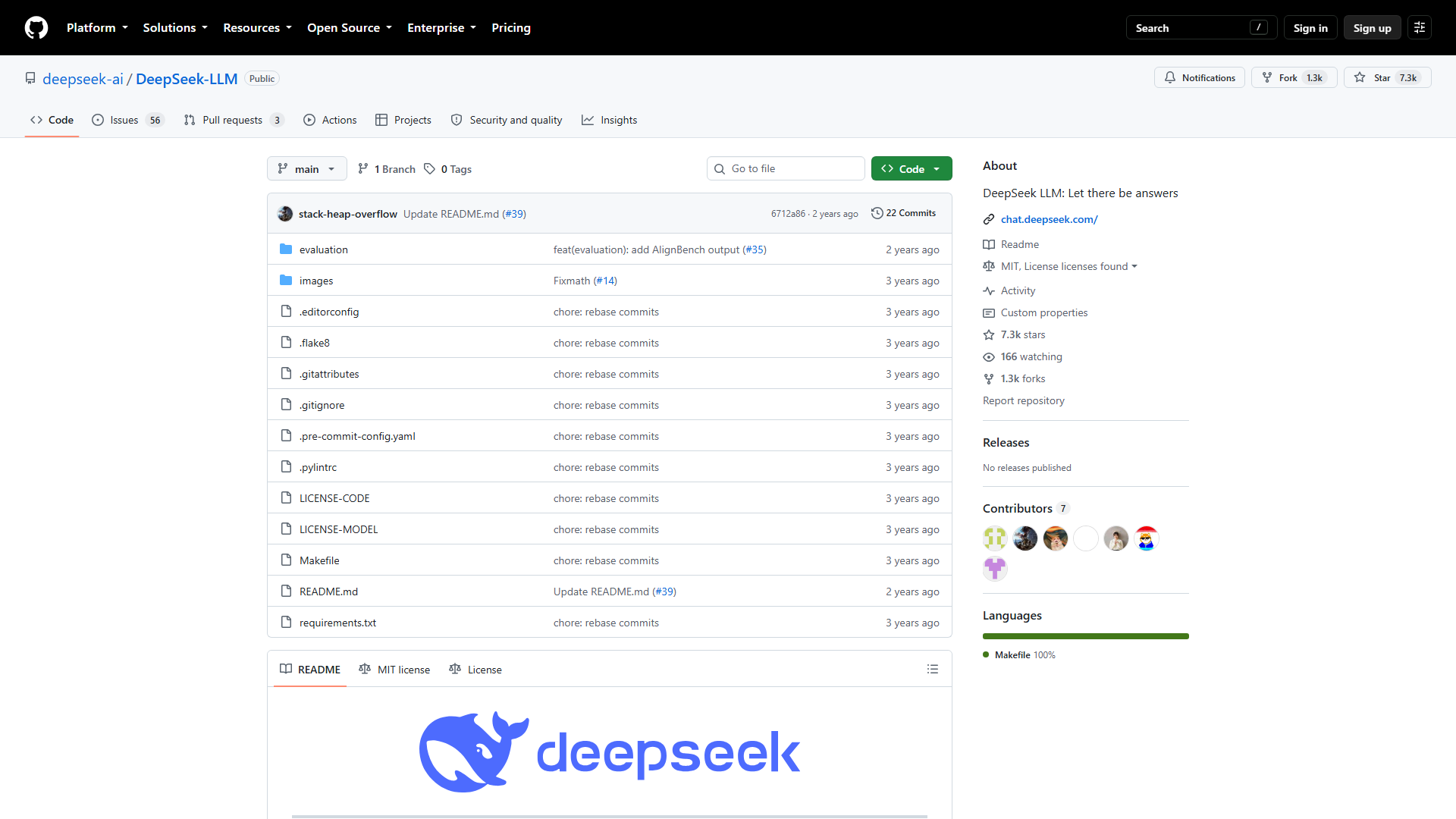Switch to the Pull requests tab
1456x819 pixels.
[234, 120]
